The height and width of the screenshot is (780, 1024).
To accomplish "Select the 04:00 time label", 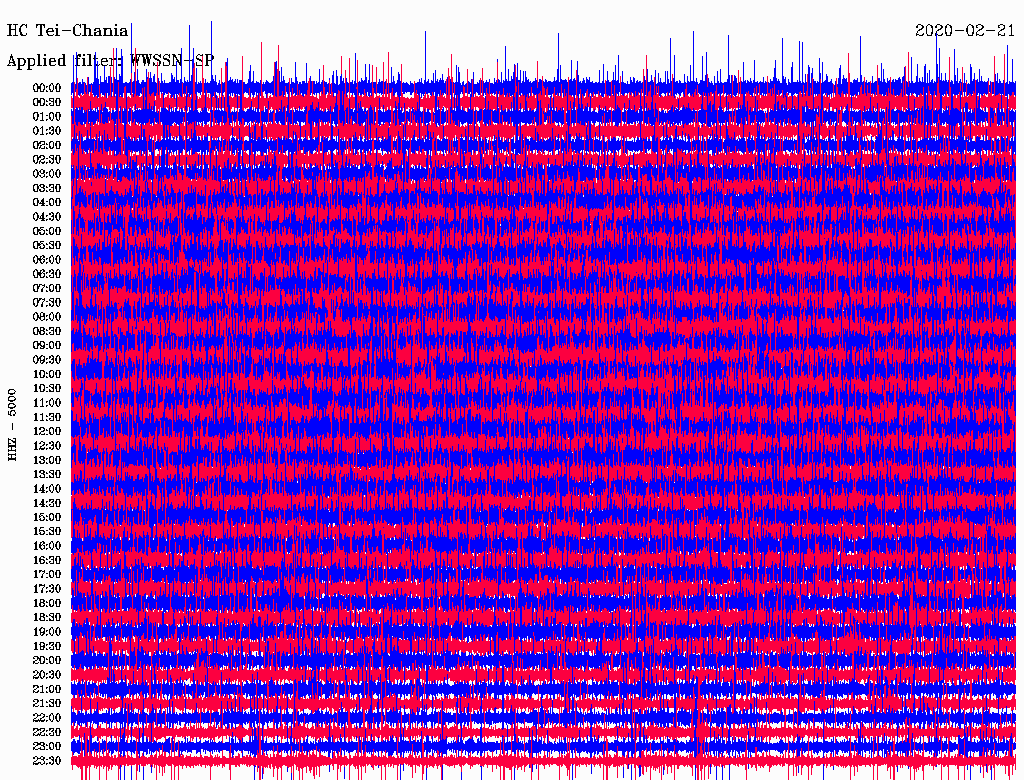I will 47,203.
